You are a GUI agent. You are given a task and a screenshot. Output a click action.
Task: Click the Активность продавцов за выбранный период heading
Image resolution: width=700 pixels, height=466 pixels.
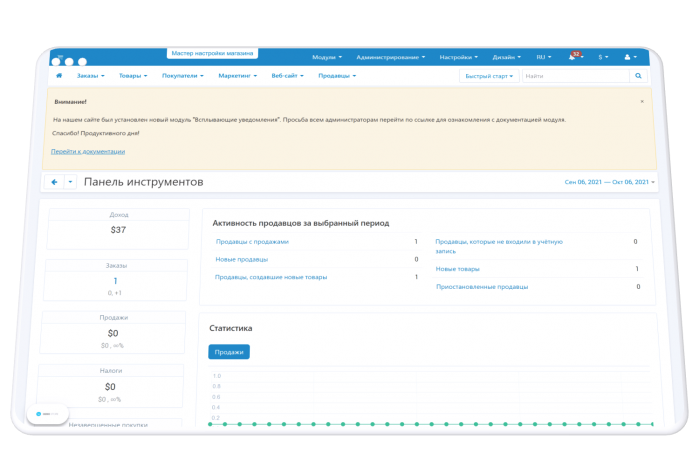300,223
